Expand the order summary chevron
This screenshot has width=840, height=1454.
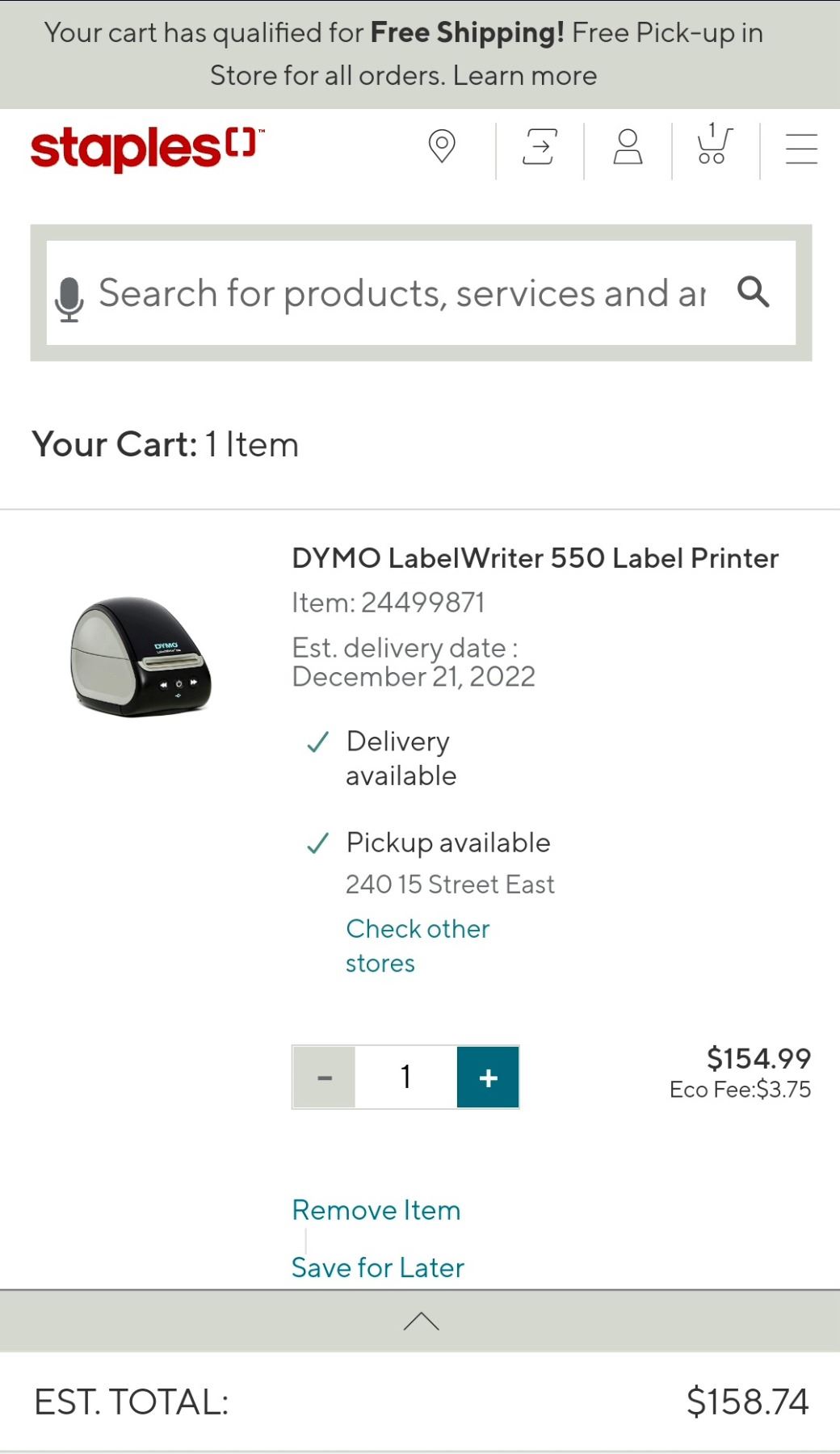click(x=421, y=1322)
